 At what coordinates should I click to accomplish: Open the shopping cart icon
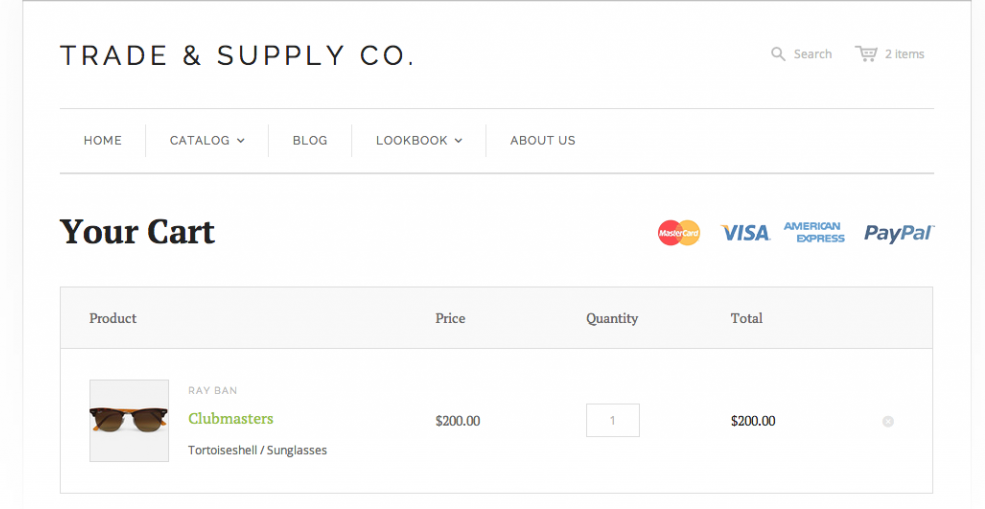coord(865,53)
